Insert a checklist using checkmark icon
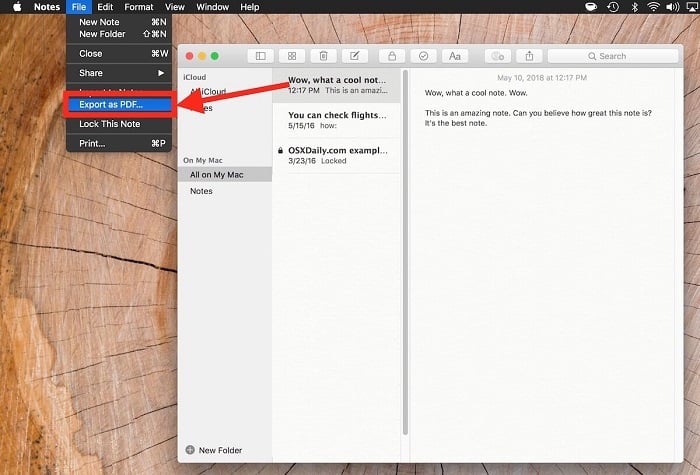 tap(423, 56)
